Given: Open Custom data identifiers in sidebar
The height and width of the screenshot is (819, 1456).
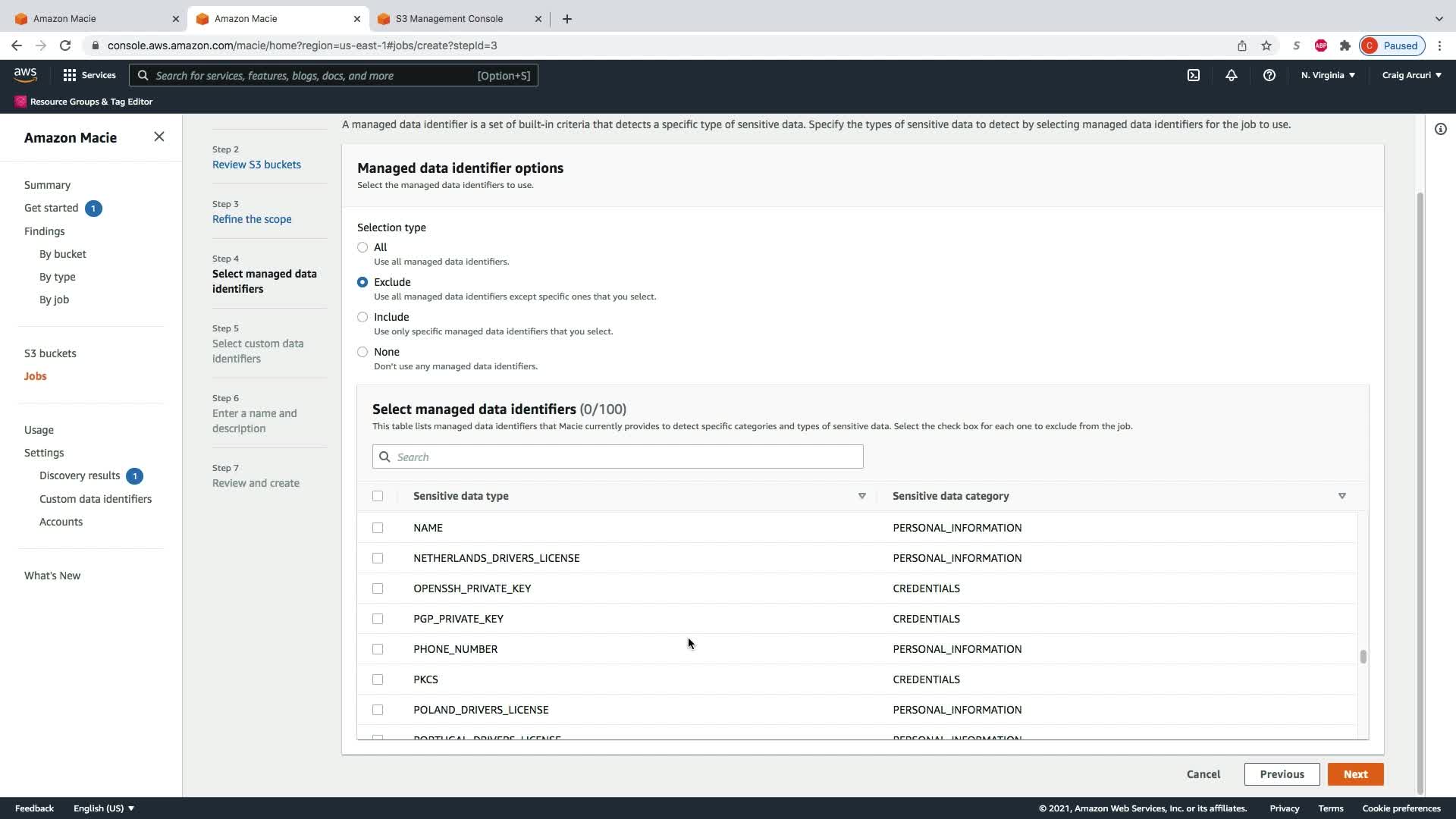Looking at the screenshot, I should tap(96, 499).
